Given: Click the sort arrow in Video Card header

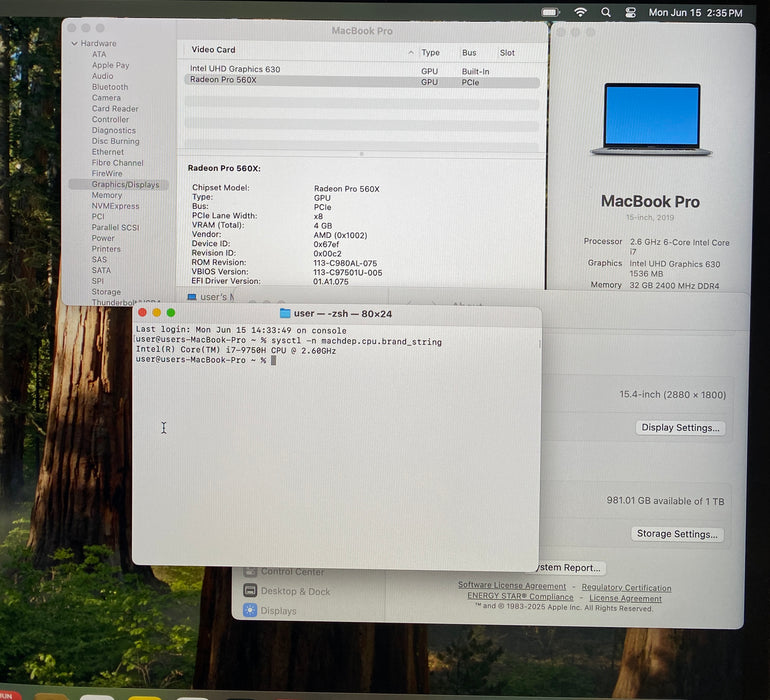Looking at the screenshot, I should (x=411, y=52).
